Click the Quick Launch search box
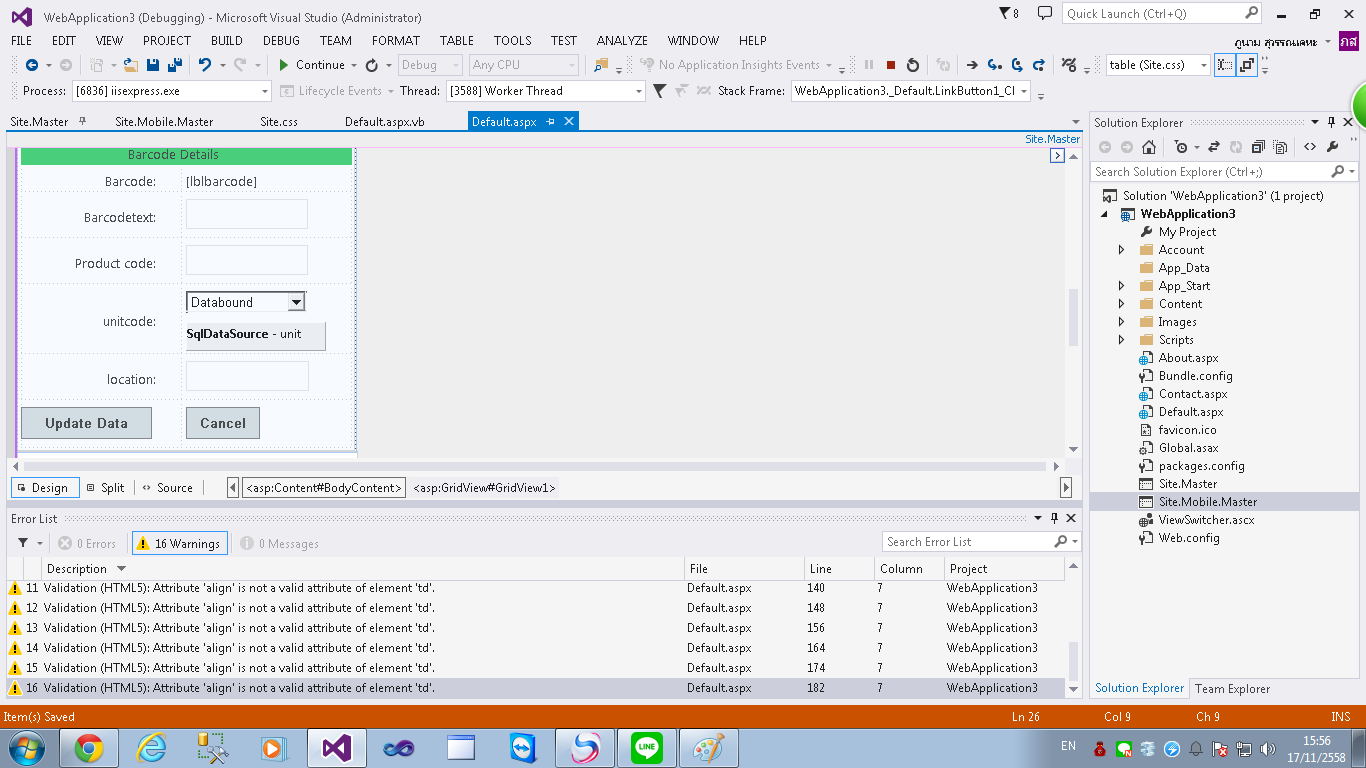Image resolution: width=1366 pixels, height=768 pixels. [x=1162, y=14]
